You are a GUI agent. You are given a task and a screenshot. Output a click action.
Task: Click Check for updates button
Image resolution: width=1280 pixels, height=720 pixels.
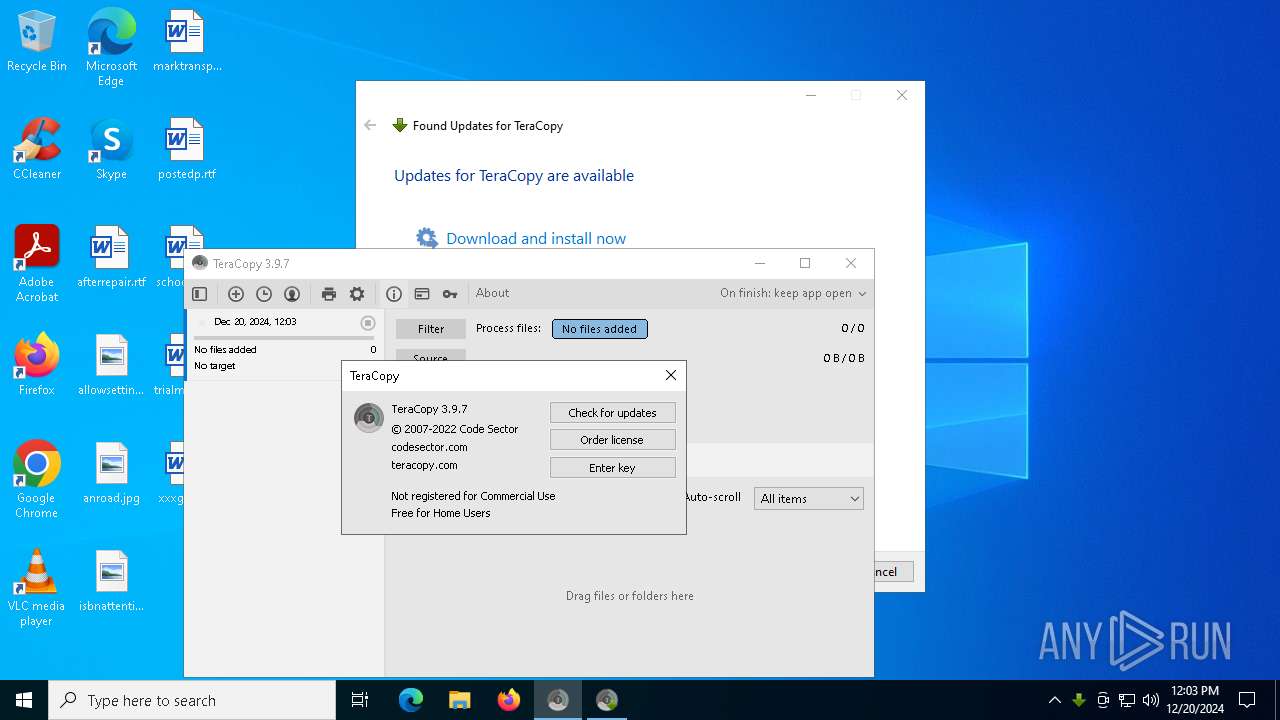pyautogui.click(x=613, y=413)
